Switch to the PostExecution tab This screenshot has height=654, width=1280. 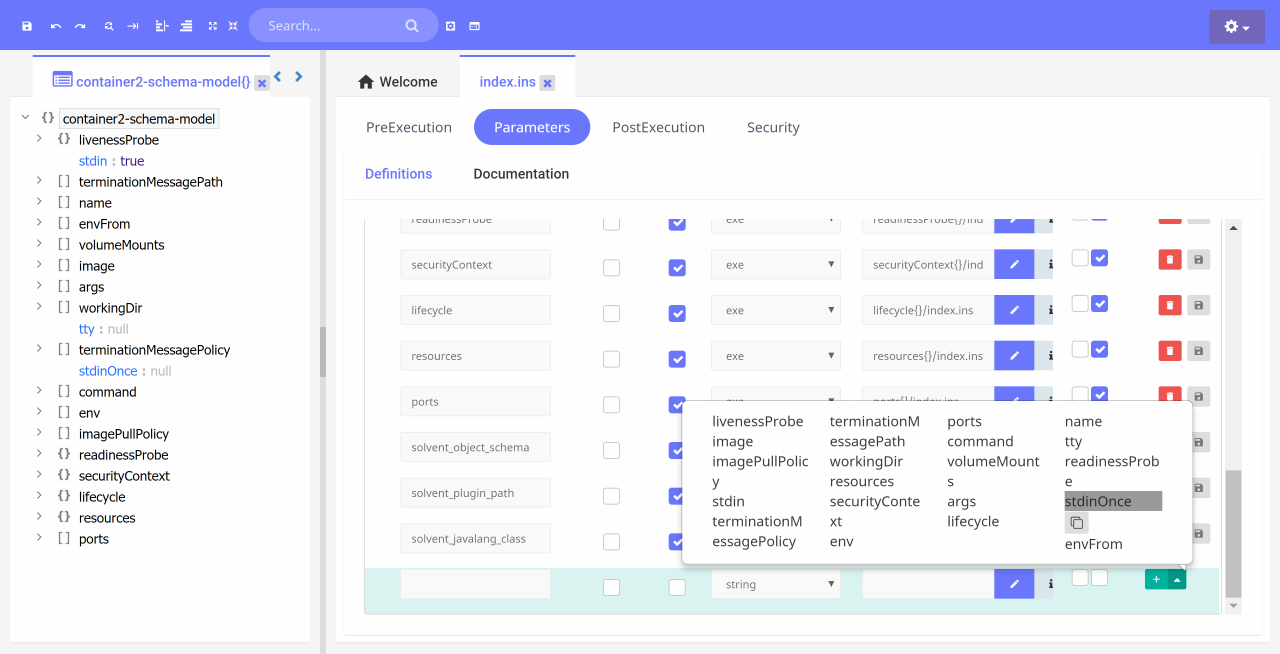(x=658, y=128)
